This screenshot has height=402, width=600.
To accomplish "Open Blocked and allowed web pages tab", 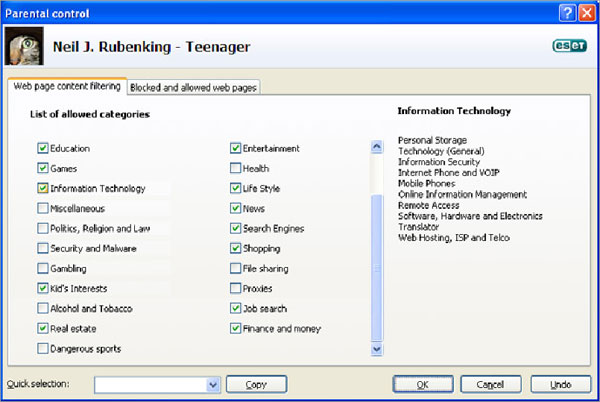I will tap(193, 88).
